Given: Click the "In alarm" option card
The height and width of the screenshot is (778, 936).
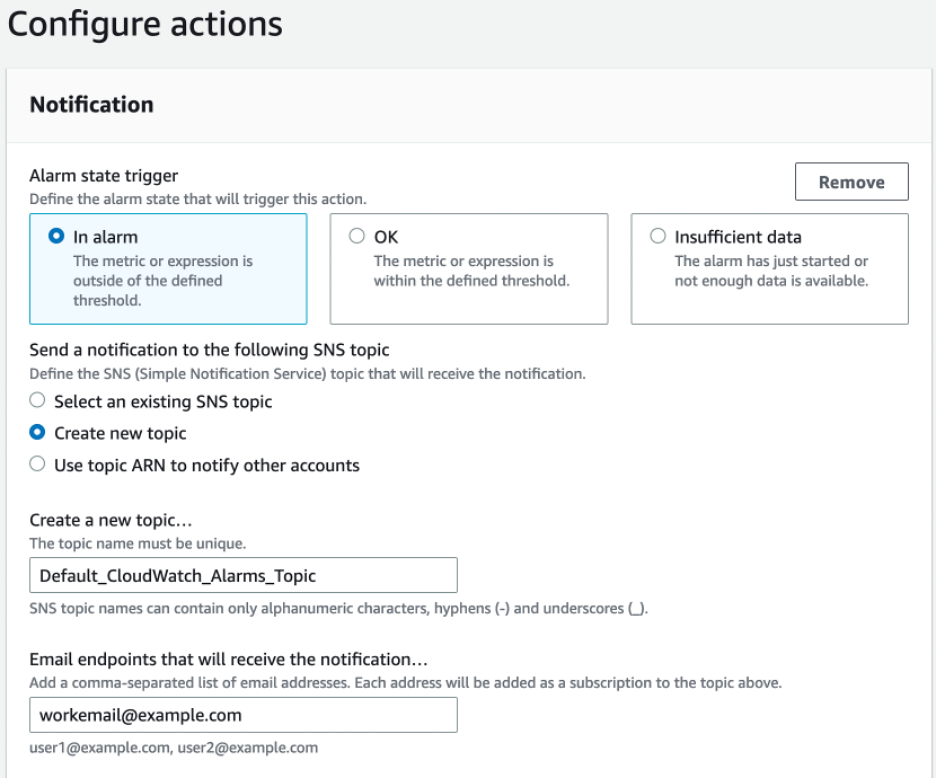Looking at the screenshot, I should 168,268.
